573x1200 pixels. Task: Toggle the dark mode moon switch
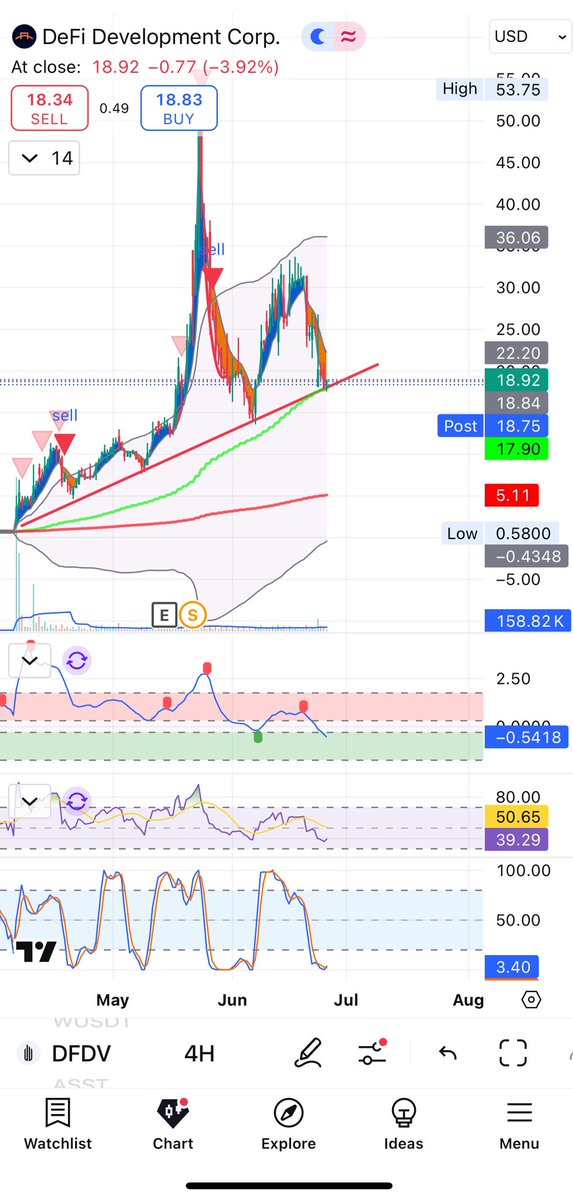coord(318,37)
